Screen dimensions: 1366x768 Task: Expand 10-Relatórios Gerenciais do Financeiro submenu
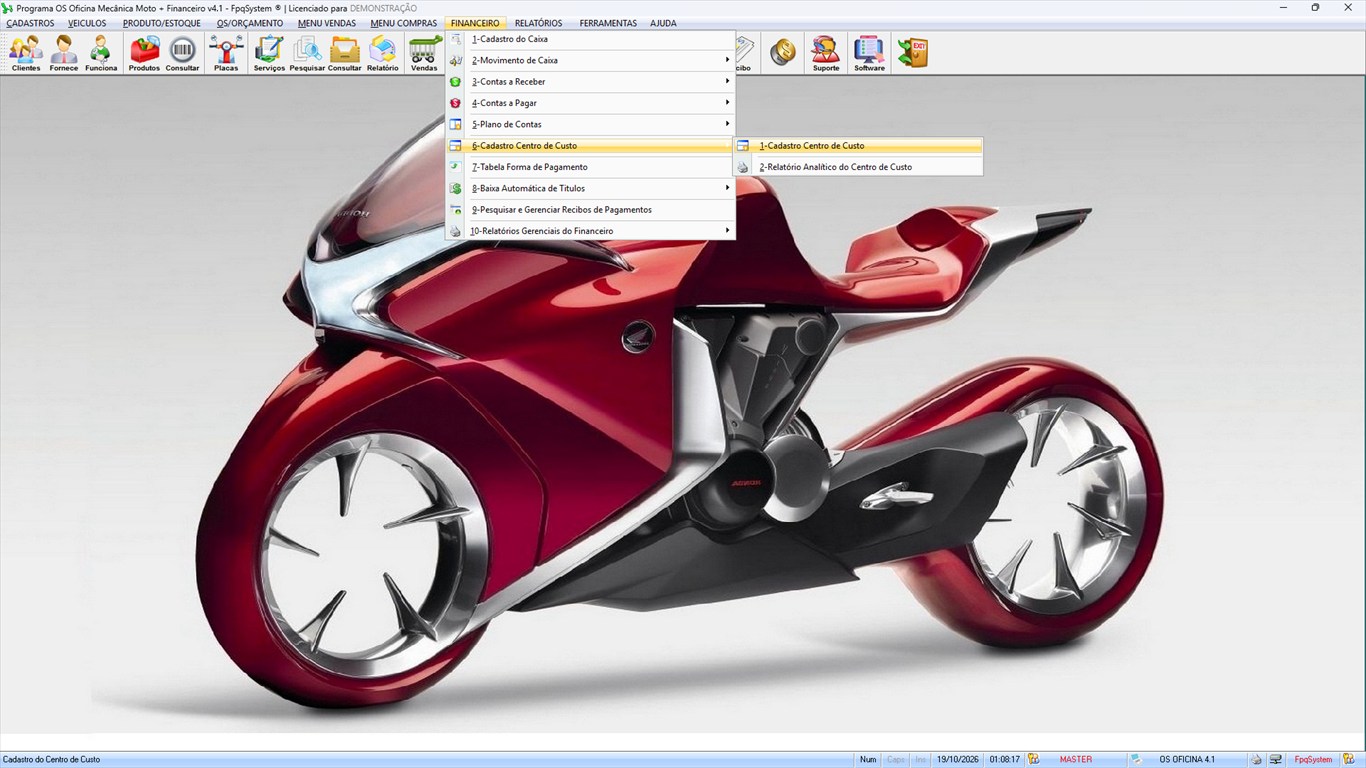(590, 231)
